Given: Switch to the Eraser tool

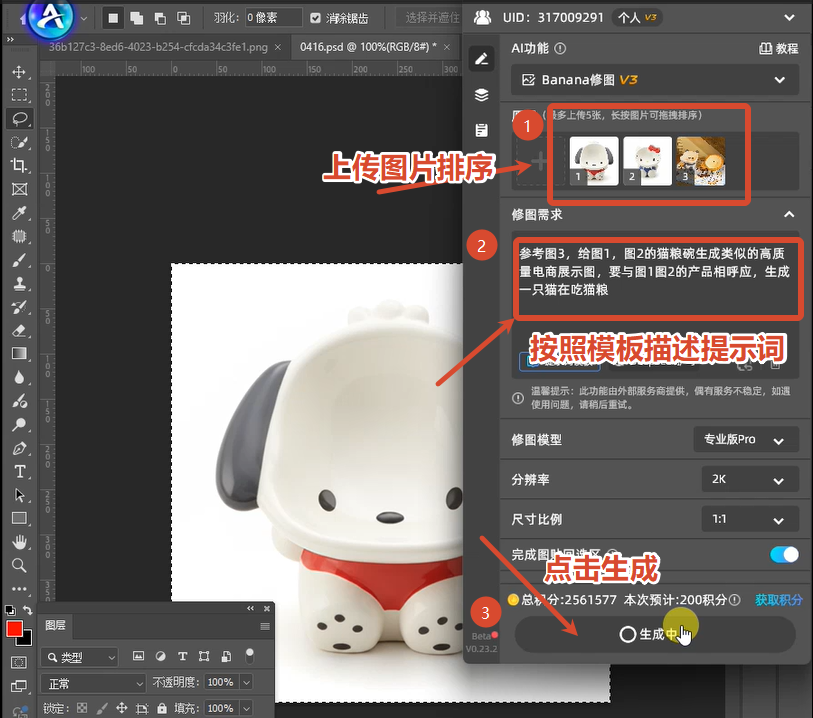Looking at the screenshot, I should [20, 331].
